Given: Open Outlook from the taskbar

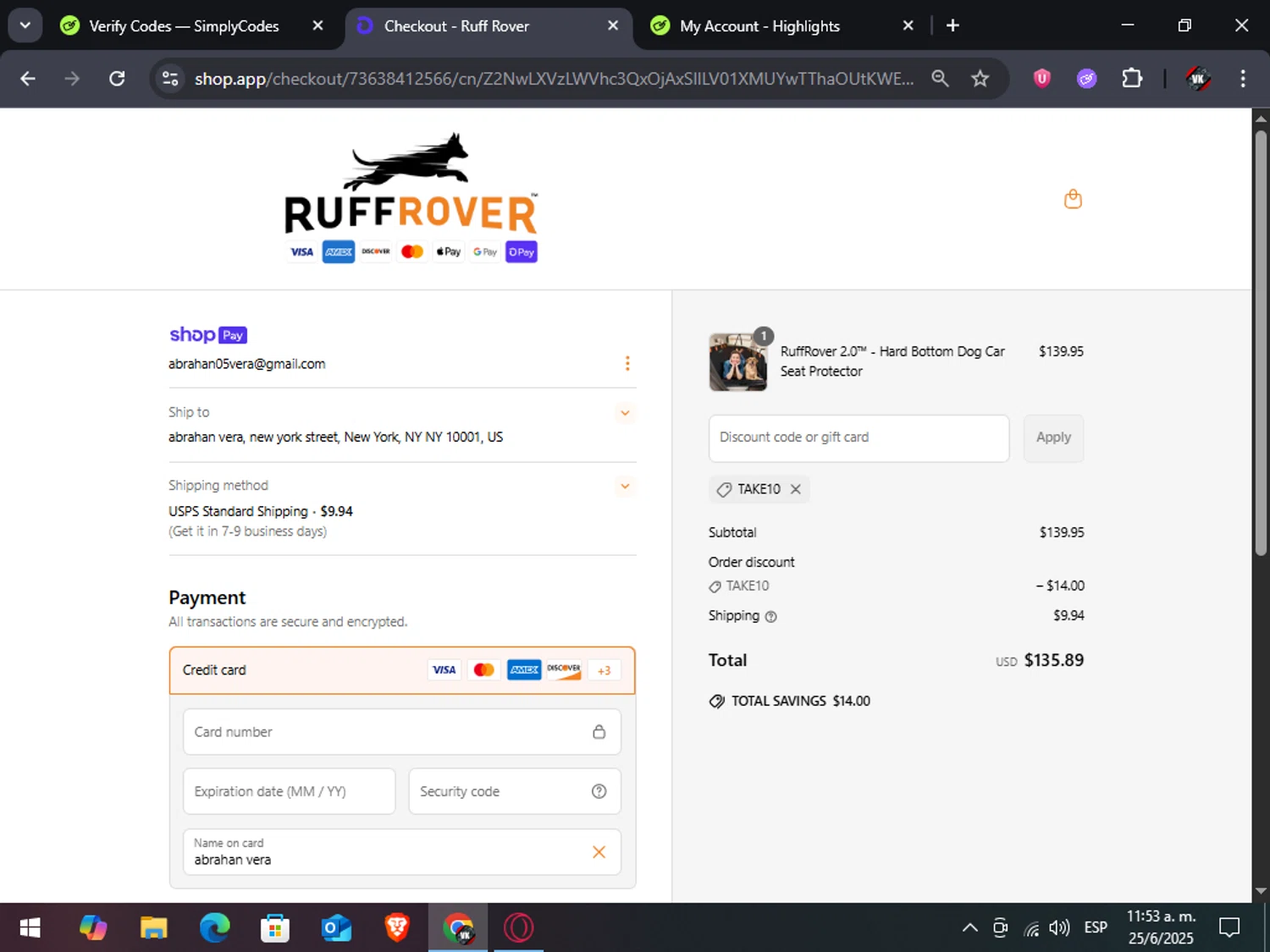Looking at the screenshot, I should (336, 928).
